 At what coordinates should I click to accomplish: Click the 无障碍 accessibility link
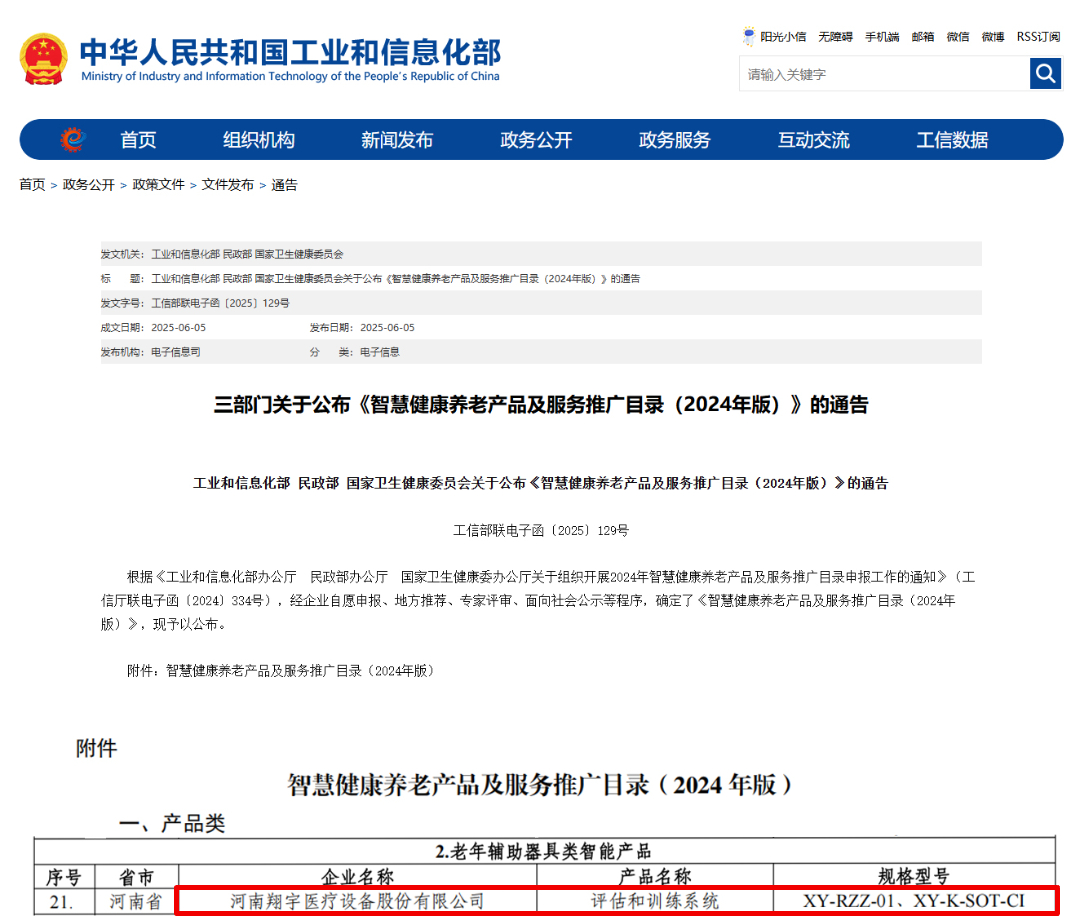pos(835,37)
